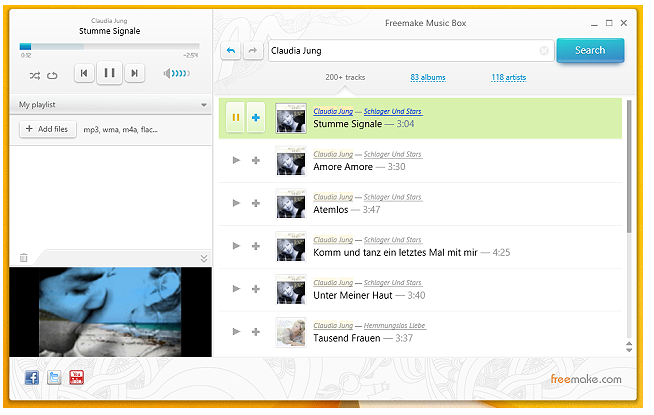Open the Hemmungslos Liebe album link
This screenshot has height=415, width=654.
click(395, 326)
